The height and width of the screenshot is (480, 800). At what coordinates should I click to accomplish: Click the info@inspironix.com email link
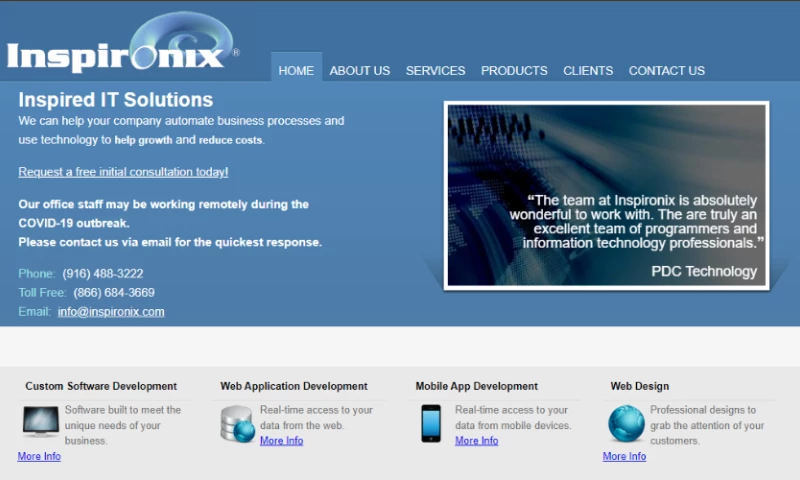(x=111, y=311)
